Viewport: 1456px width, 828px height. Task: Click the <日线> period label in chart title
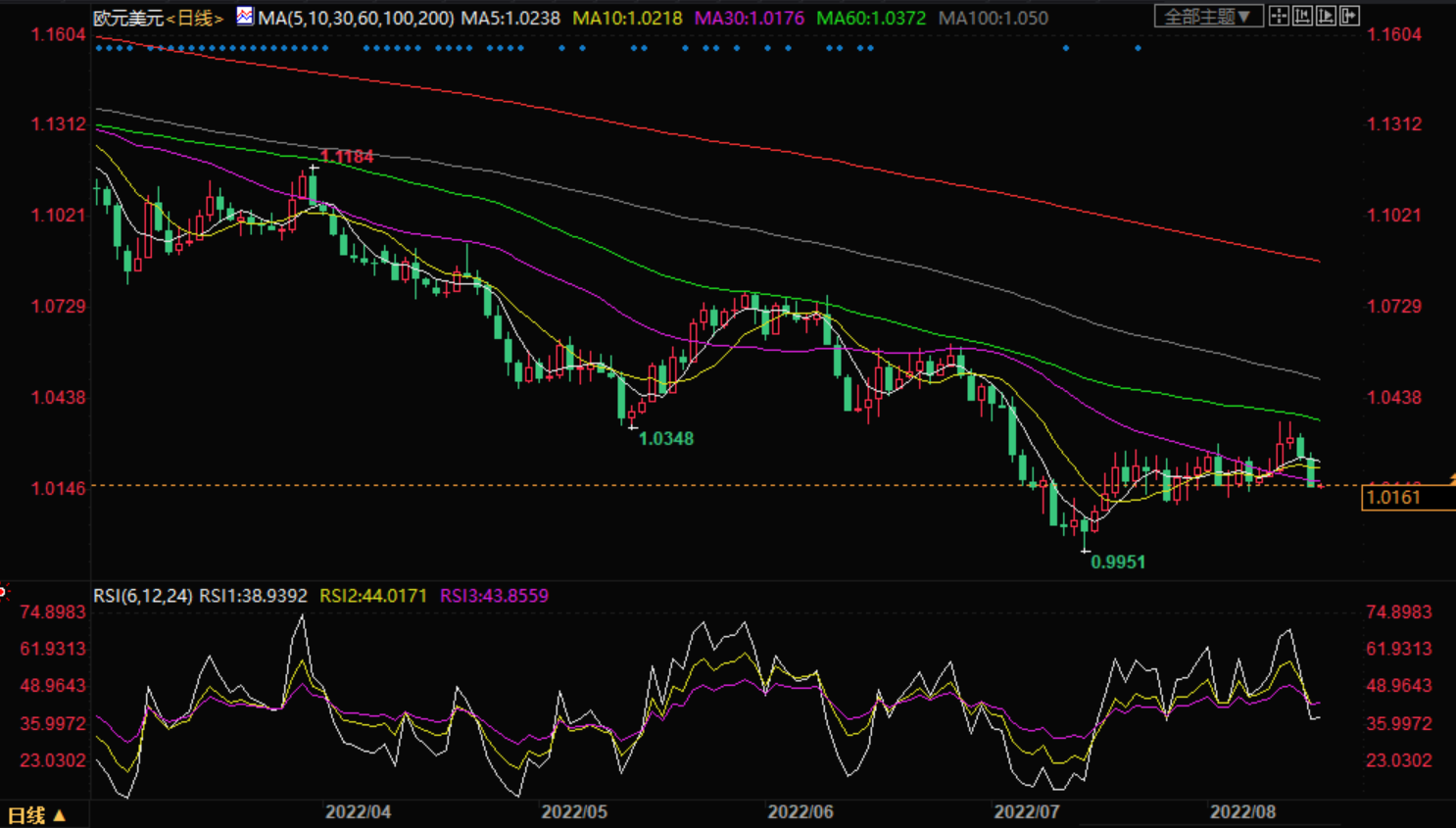click(x=195, y=18)
